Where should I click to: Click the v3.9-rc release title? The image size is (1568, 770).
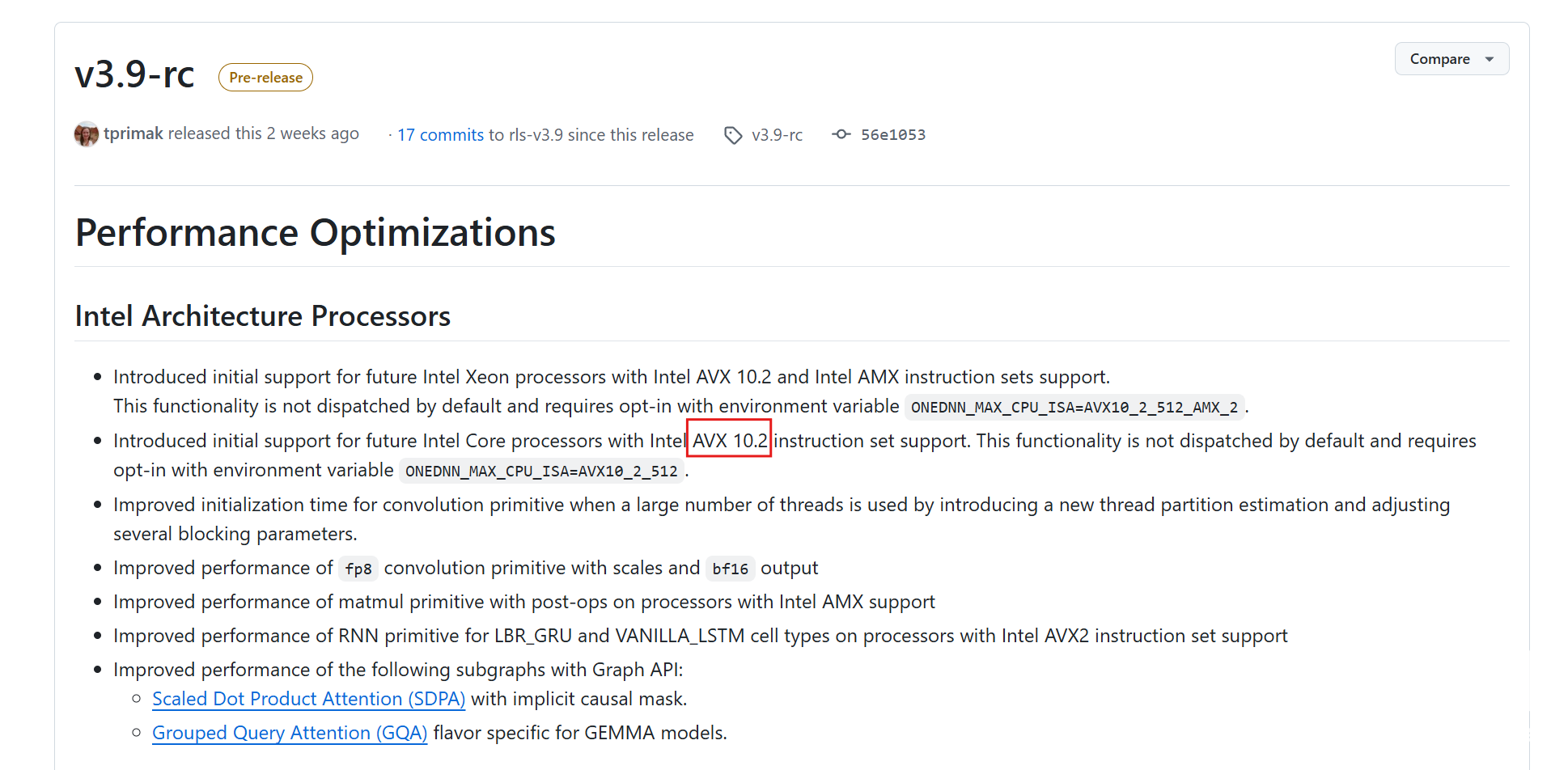[x=134, y=74]
